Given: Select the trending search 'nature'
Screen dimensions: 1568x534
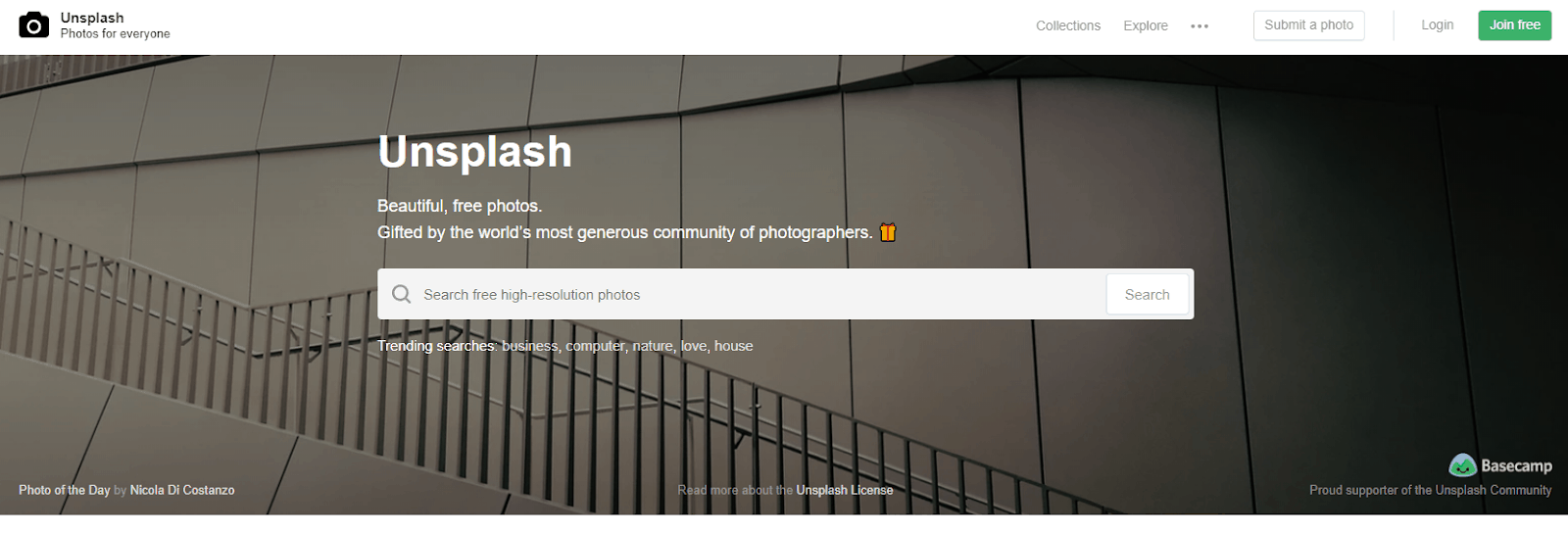Looking at the screenshot, I should point(653,346).
